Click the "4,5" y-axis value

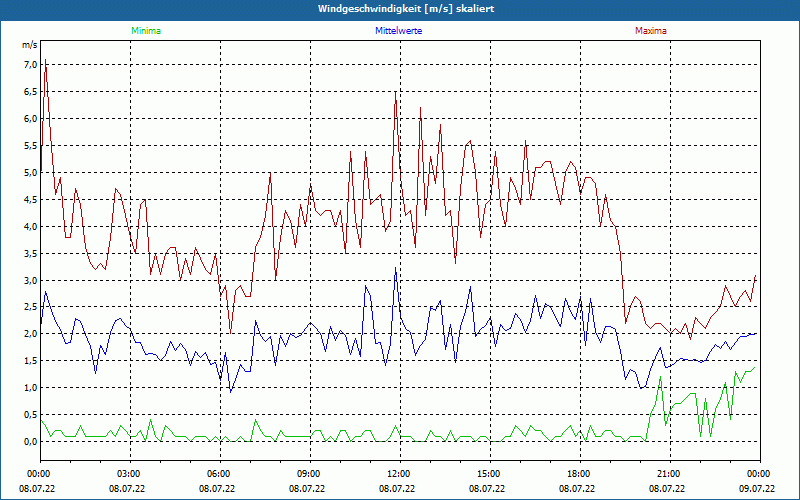31,199
